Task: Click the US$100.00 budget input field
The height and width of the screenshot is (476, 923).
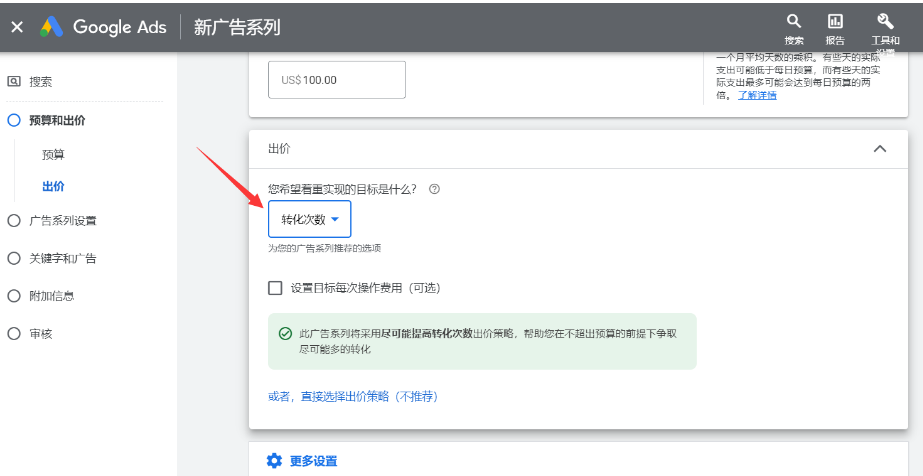Action: tap(337, 80)
